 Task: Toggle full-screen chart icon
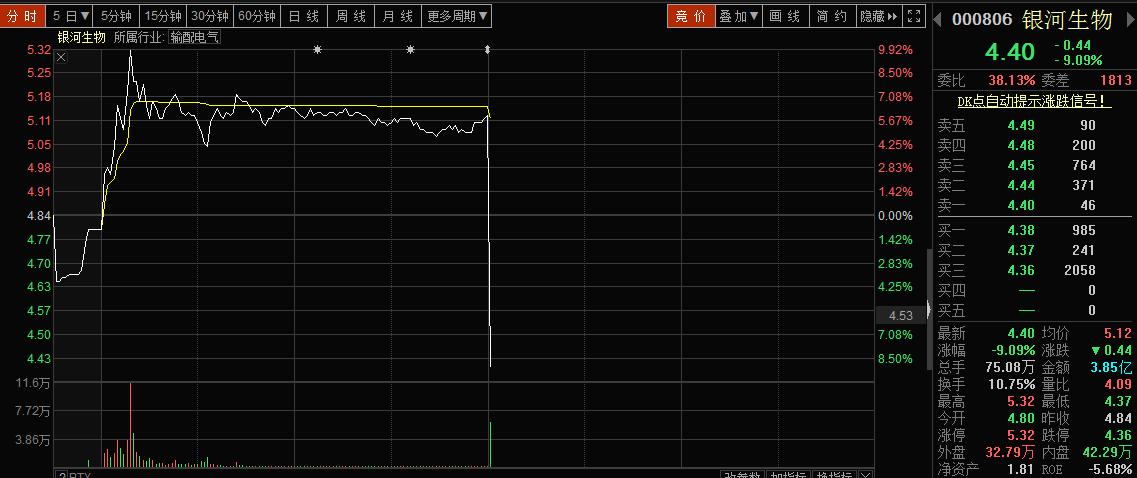pos(915,16)
